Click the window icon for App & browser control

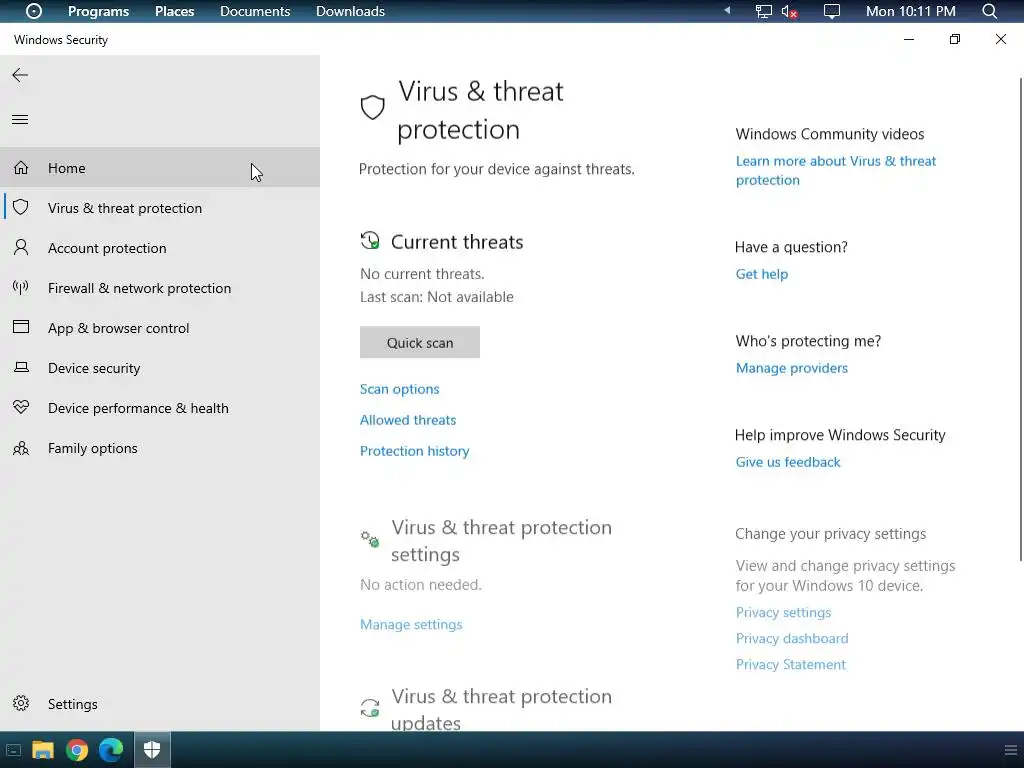(21, 327)
